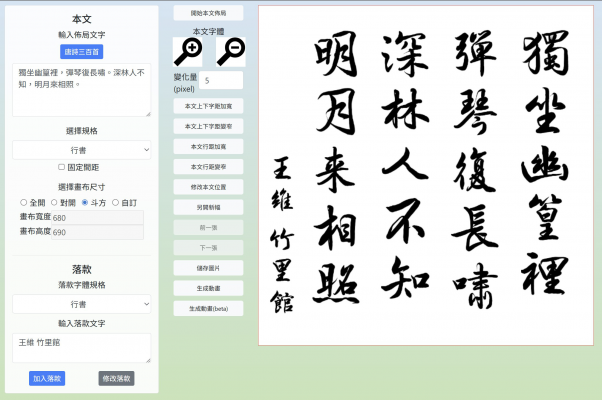Toggle the 固定間距 checkbox
The width and height of the screenshot is (602, 400).
[62, 167]
